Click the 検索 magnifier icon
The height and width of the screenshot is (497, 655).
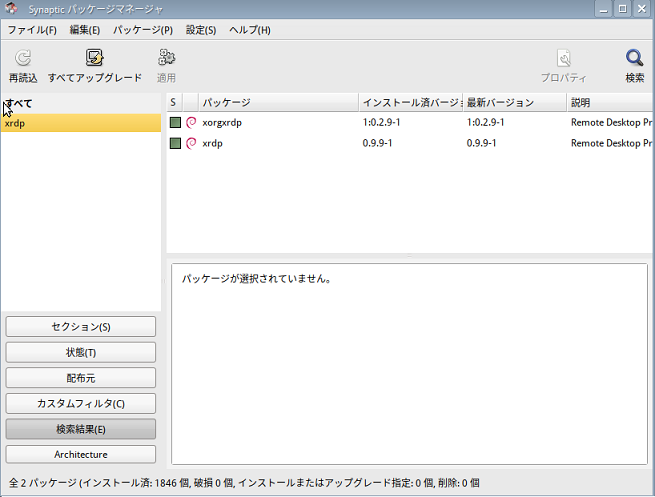click(x=634, y=58)
